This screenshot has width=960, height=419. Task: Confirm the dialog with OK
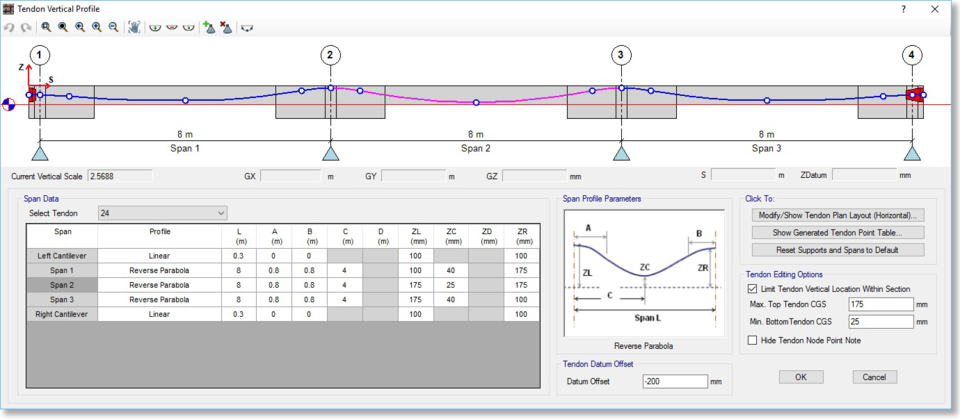[x=801, y=377]
